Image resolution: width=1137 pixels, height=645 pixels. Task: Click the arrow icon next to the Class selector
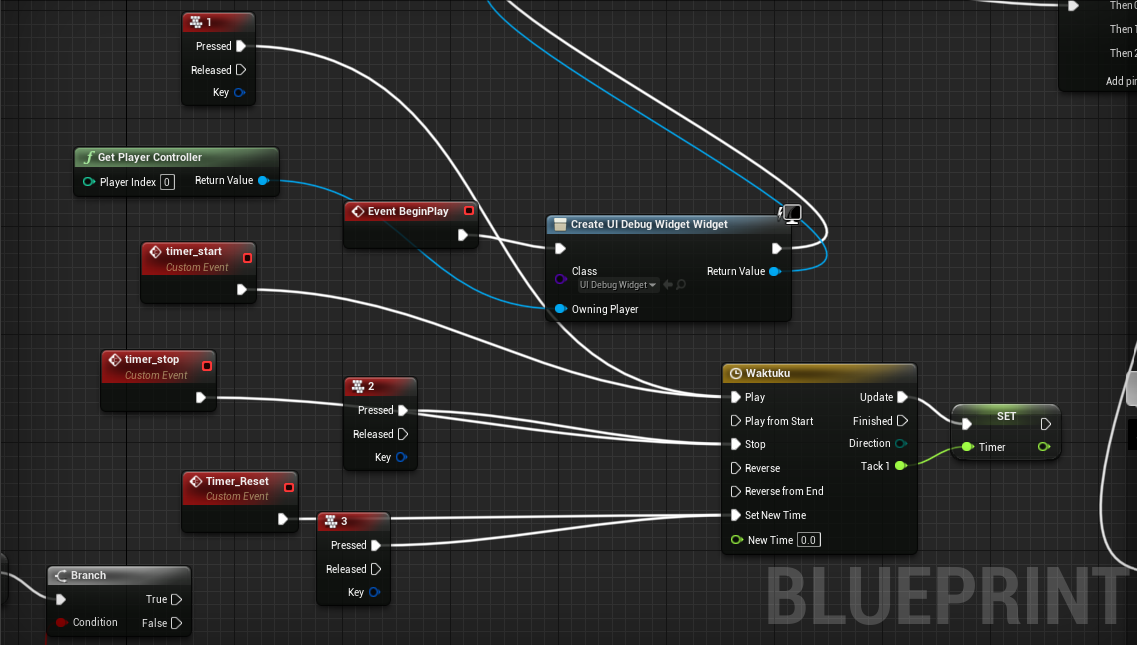click(667, 285)
